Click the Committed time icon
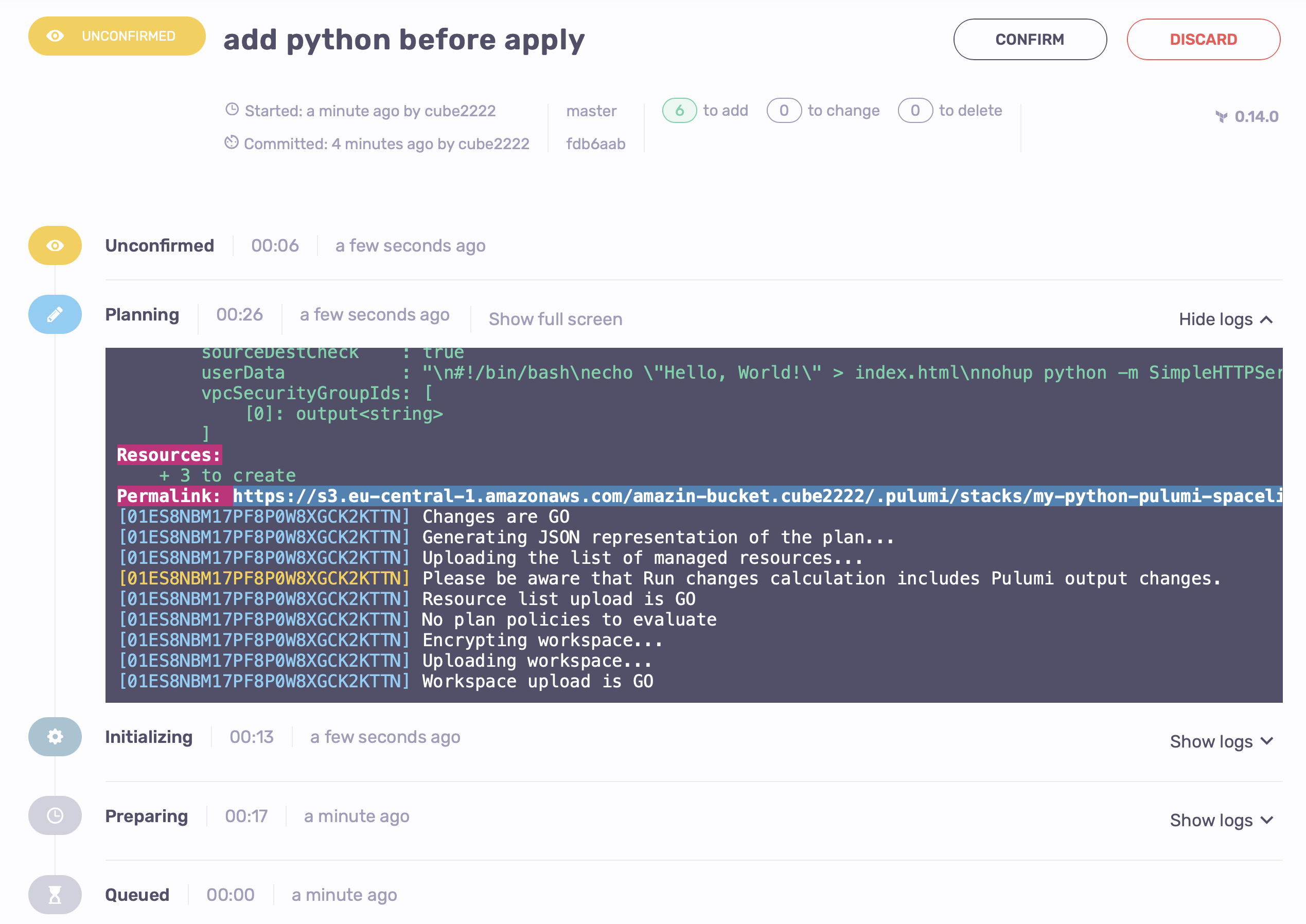 231,143
